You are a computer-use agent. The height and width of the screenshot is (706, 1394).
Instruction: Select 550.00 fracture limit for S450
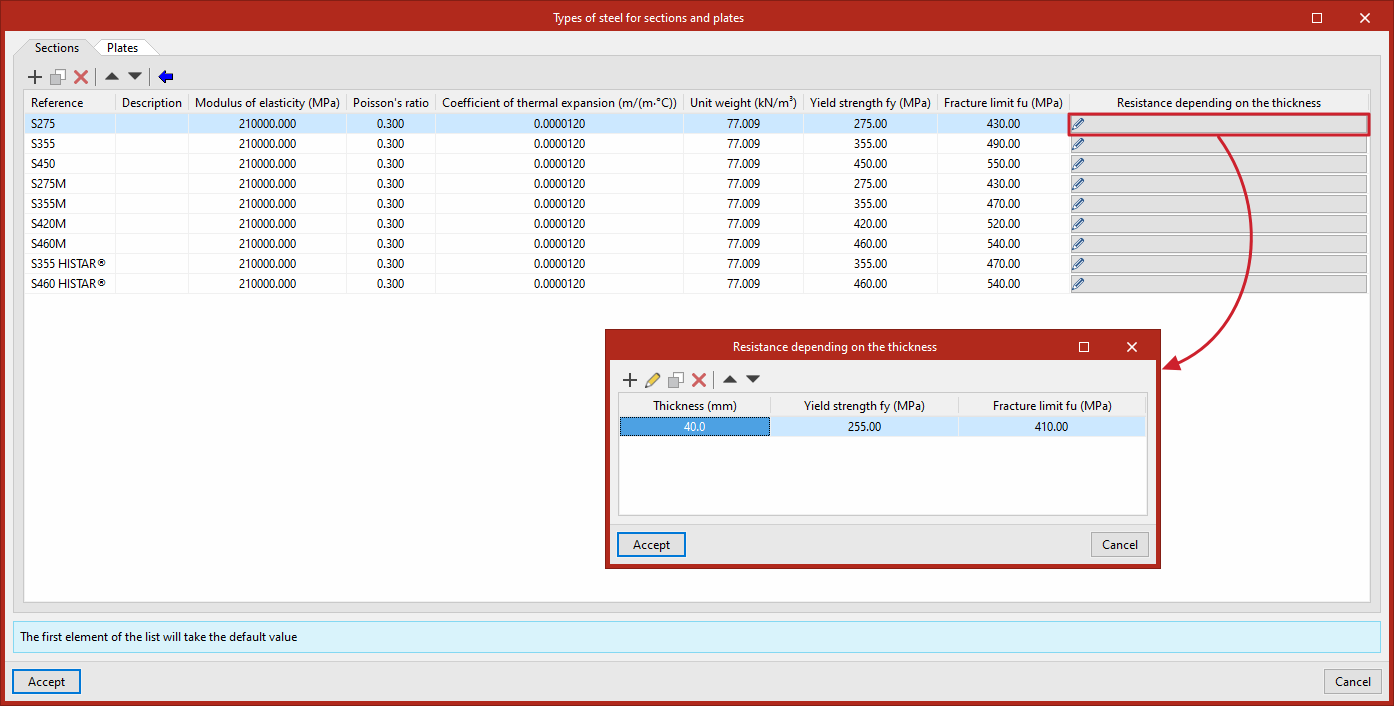pyautogui.click(x=1003, y=164)
